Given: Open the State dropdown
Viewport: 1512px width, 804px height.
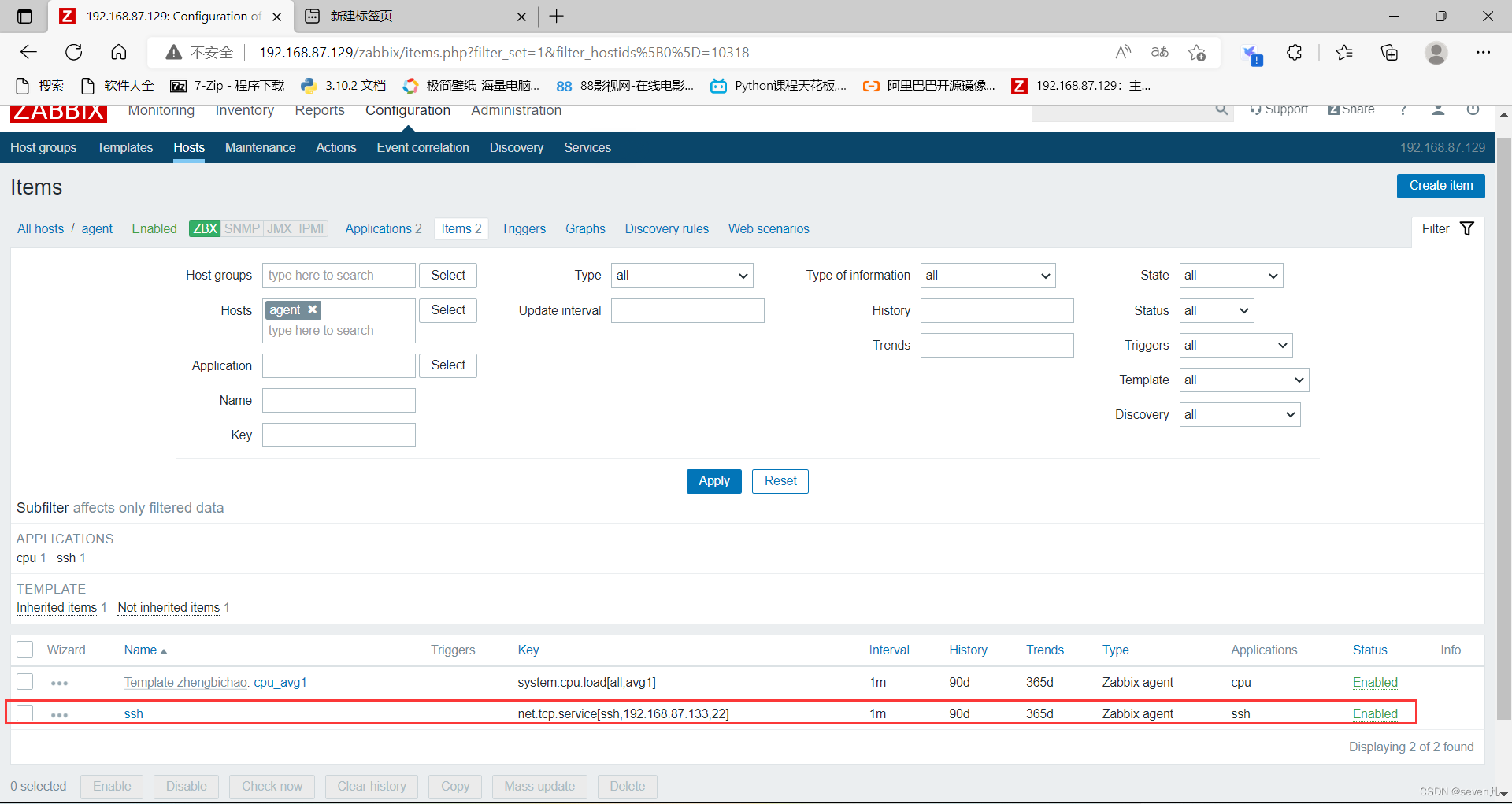Looking at the screenshot, I should coord(1231,276).
